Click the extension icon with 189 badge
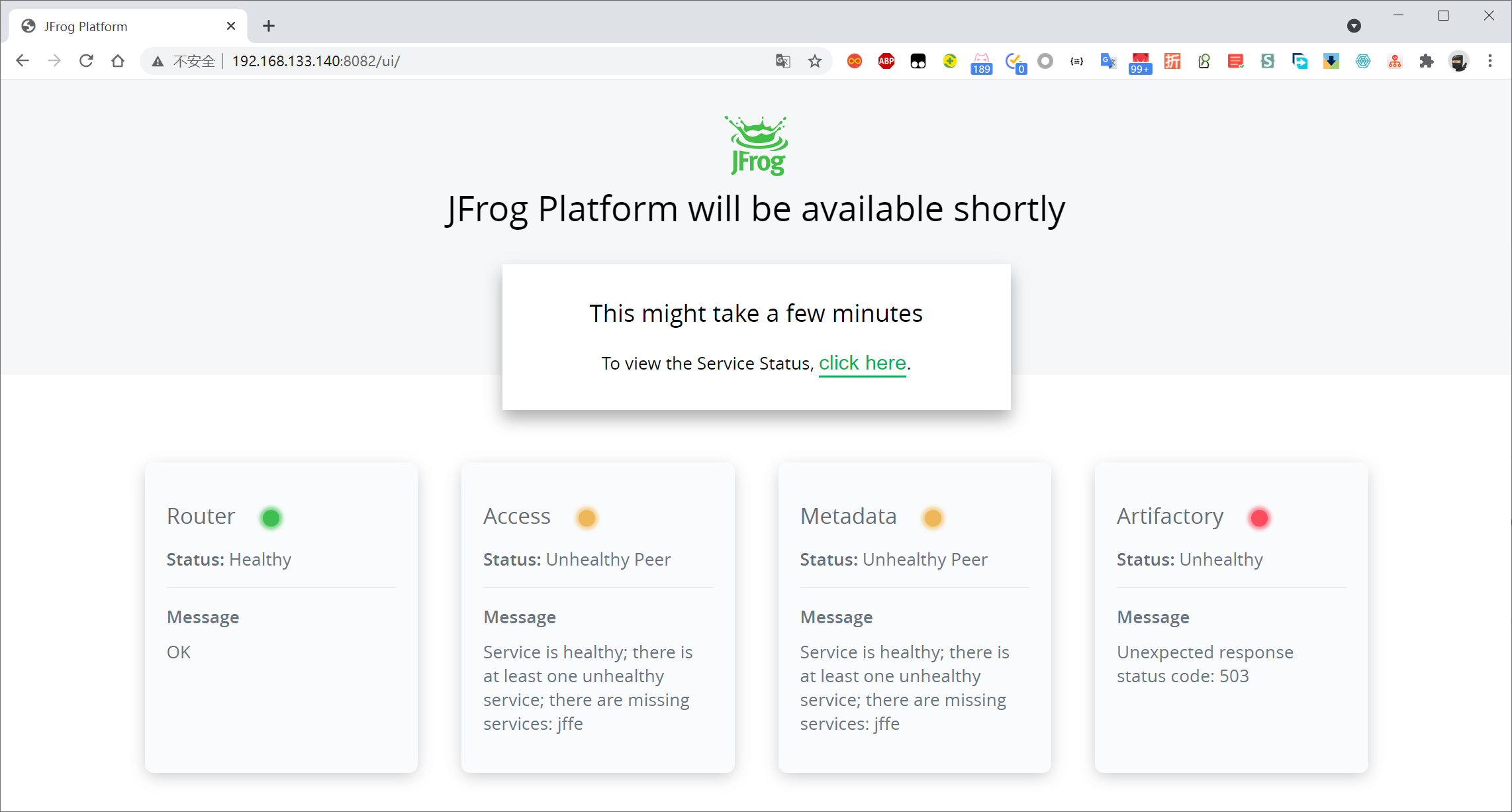The image size is (1512, 812). 981,62
